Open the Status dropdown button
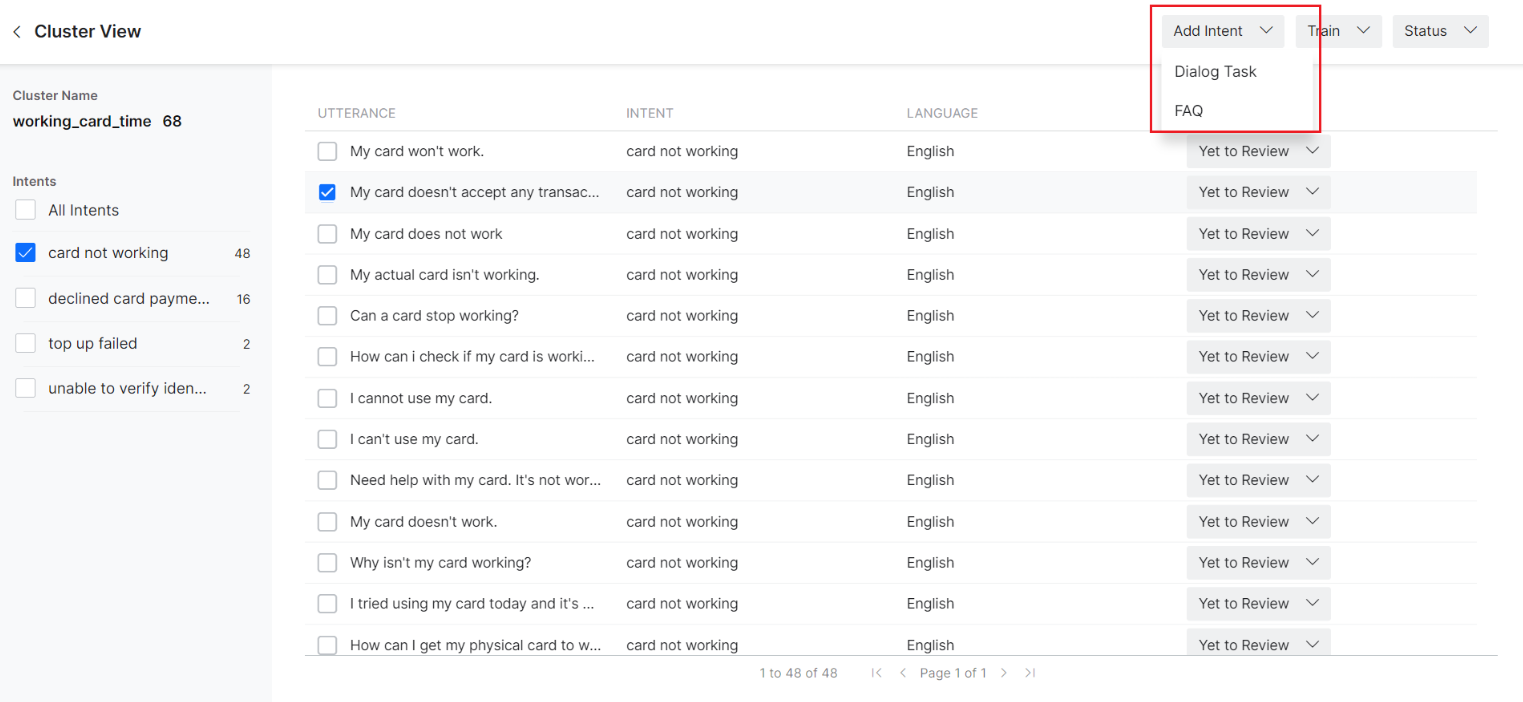 coord(1439,31)
